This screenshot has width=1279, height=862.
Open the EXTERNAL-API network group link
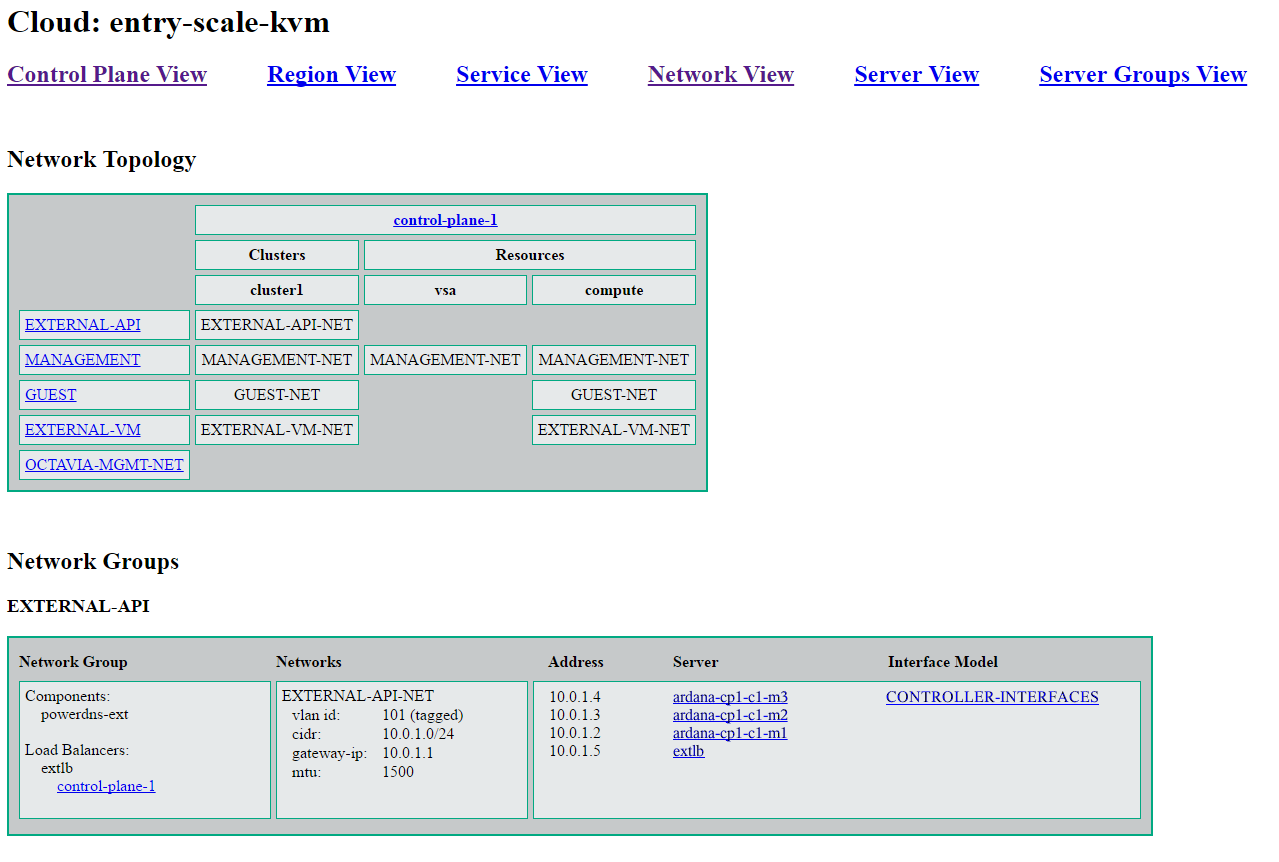[83, 325]
